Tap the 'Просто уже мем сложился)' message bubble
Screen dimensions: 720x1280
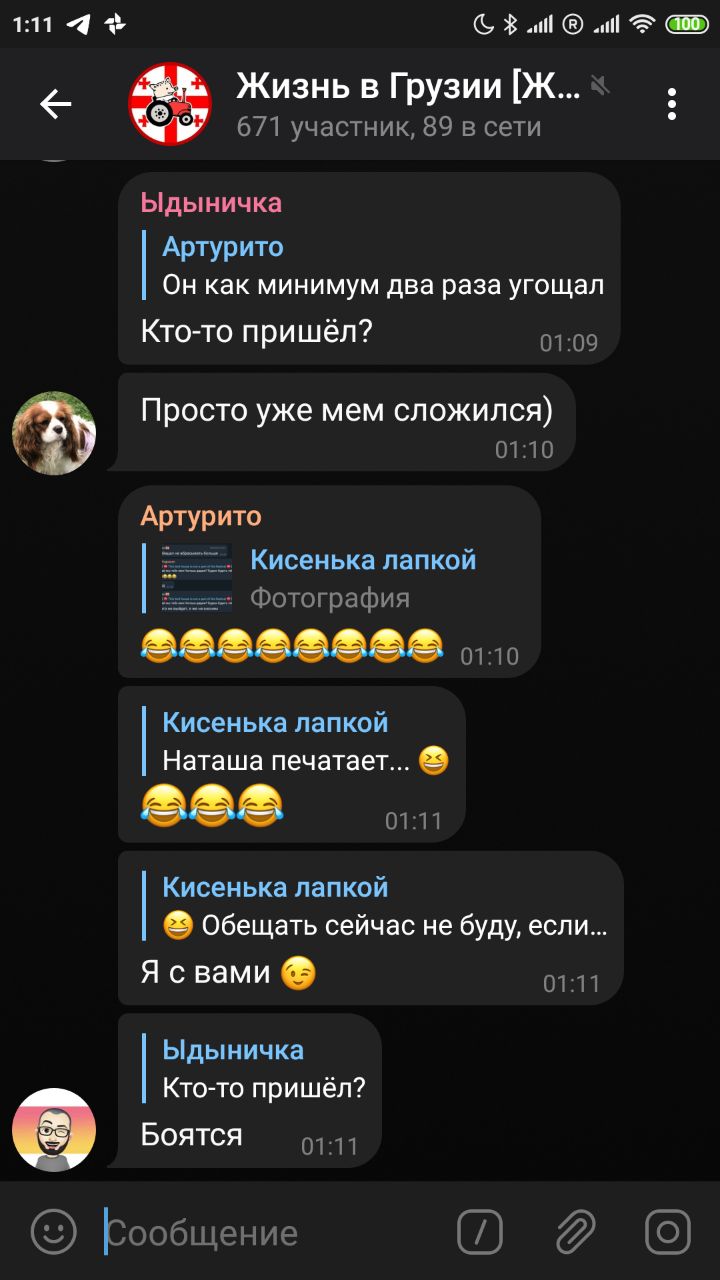click(x=346, y=422)
